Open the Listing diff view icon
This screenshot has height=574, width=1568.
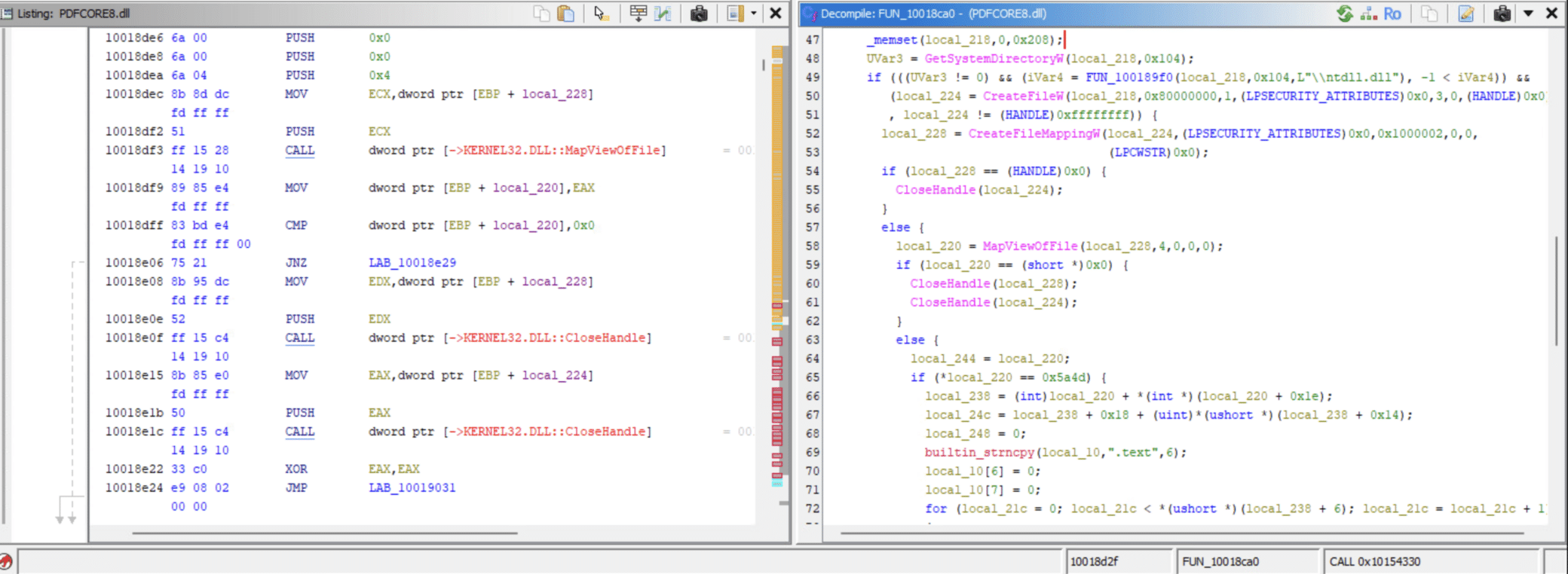pyautogui.click(x=663, y=14)
